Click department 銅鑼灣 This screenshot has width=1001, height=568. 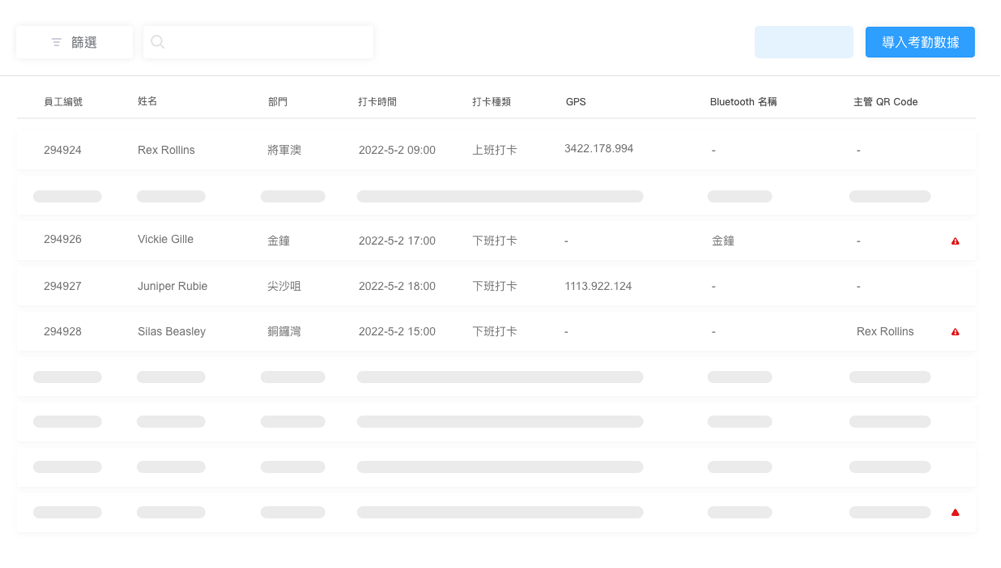[284, 331]
